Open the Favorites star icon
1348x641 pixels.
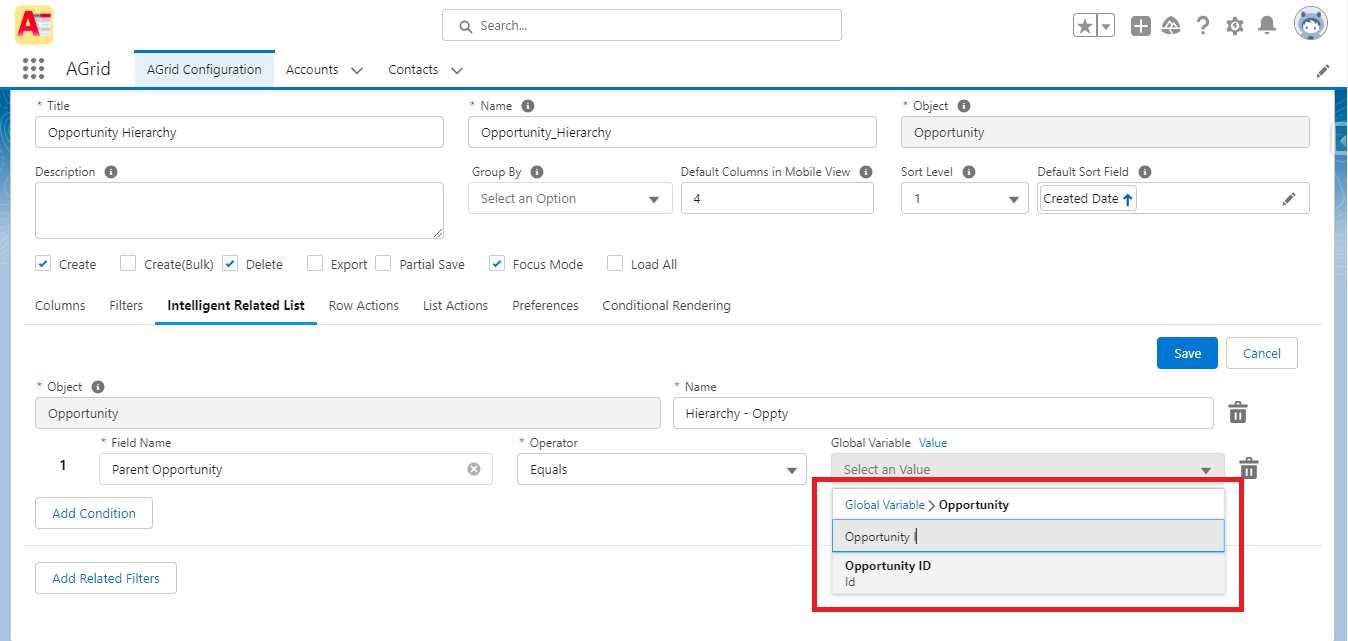coord(1085,26)
